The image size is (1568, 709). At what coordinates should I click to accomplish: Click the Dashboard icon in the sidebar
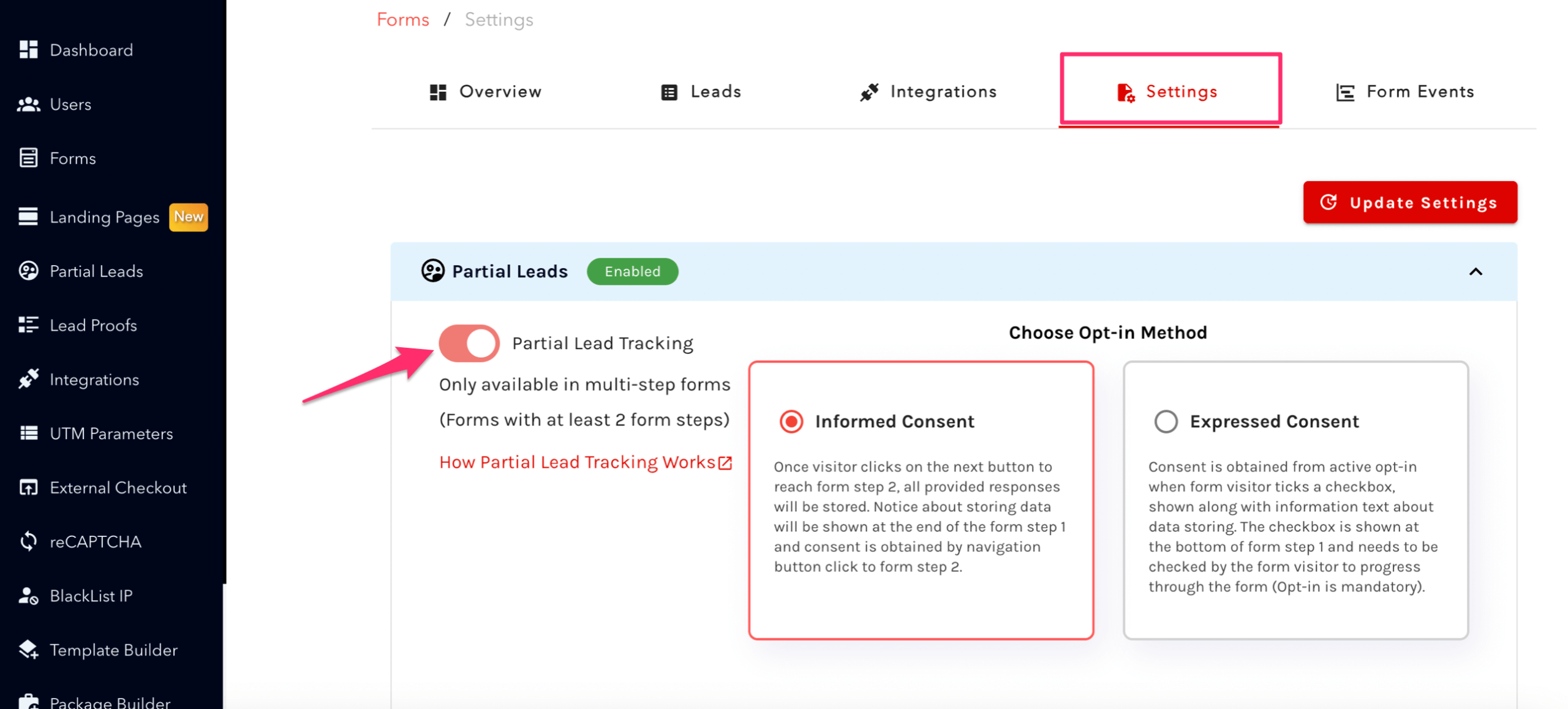pos(28,50)
